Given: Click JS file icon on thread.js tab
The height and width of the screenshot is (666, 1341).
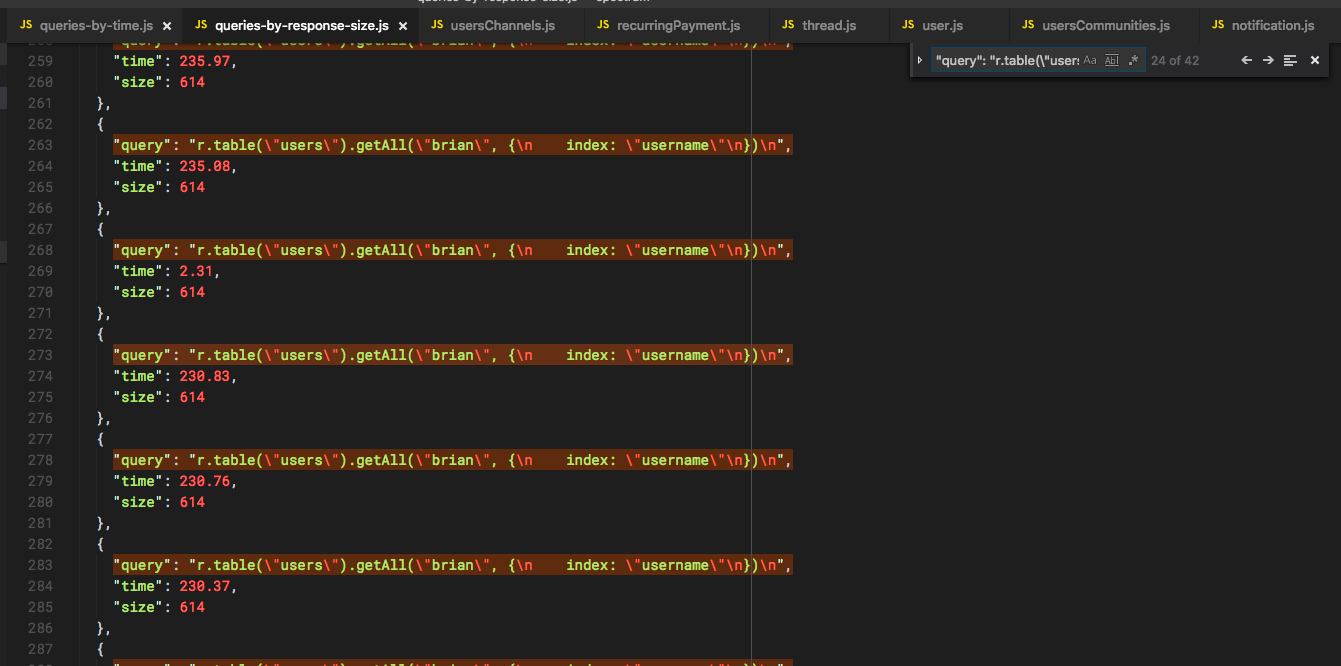Looking at the screenshot, I should click(x=788, y=25).
